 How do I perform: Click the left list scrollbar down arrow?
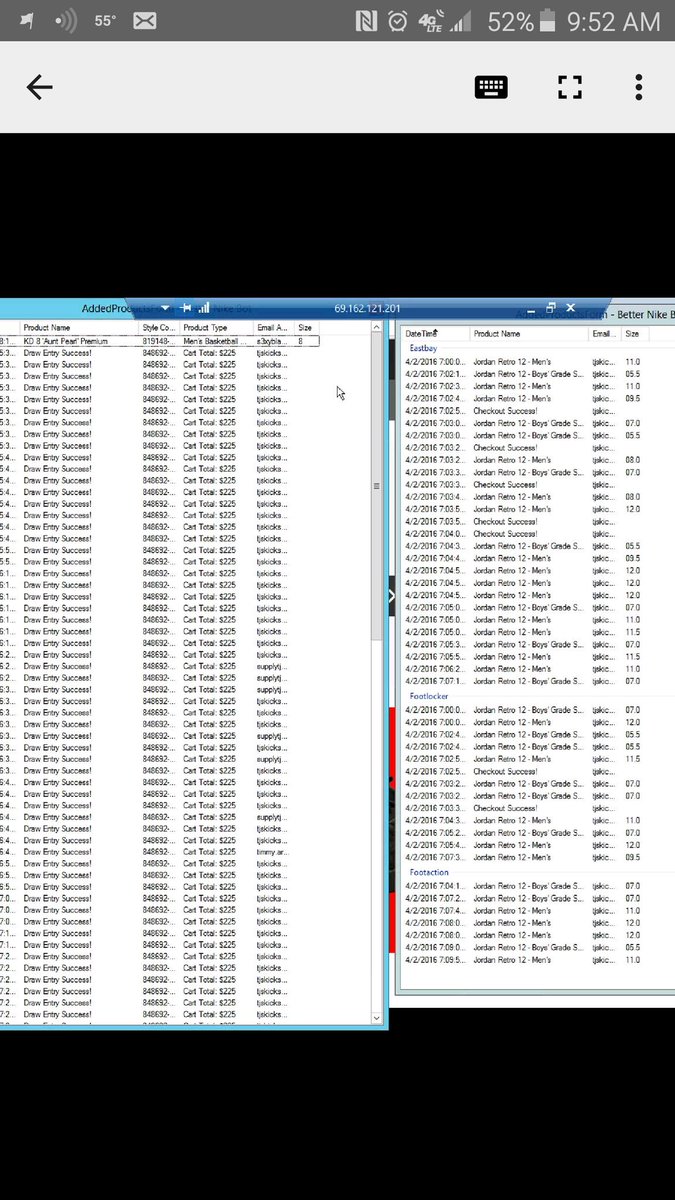(x=377, y=1018)
